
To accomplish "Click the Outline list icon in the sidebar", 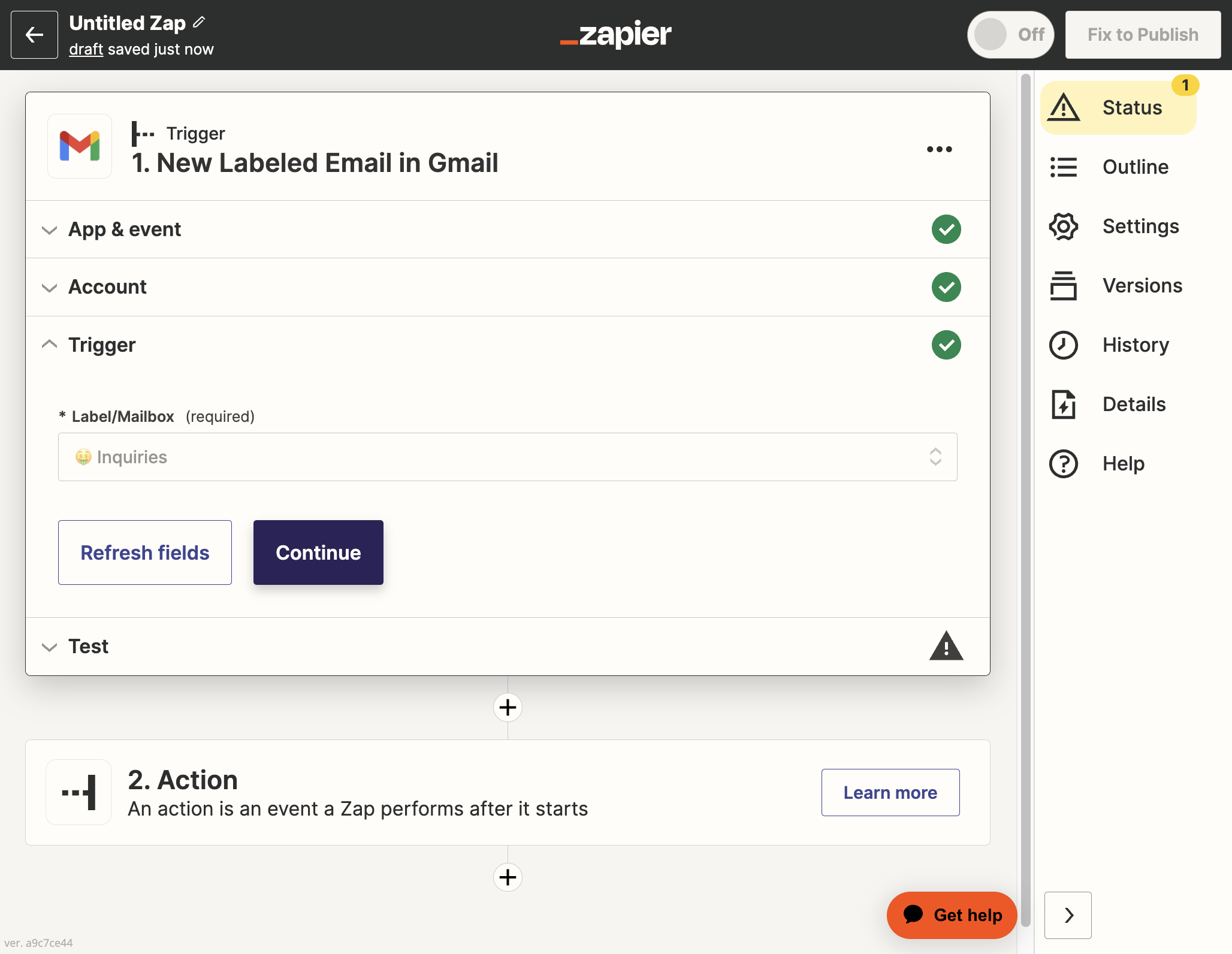I will point(1064,167).
